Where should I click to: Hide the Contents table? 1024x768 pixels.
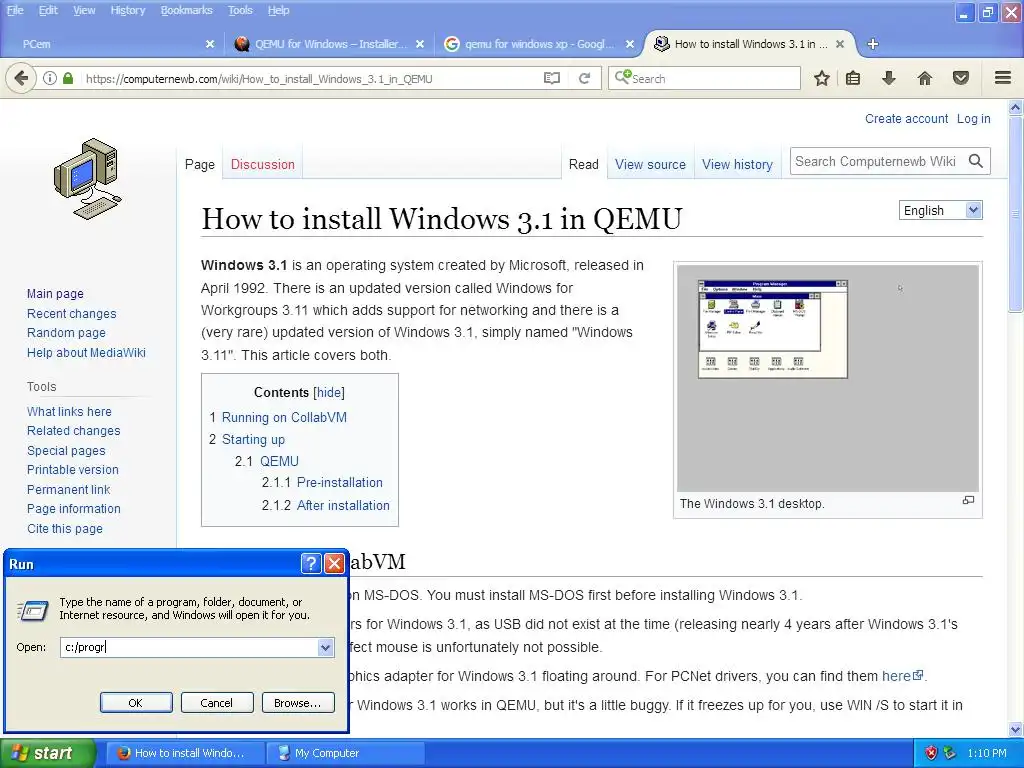point(328,392)
